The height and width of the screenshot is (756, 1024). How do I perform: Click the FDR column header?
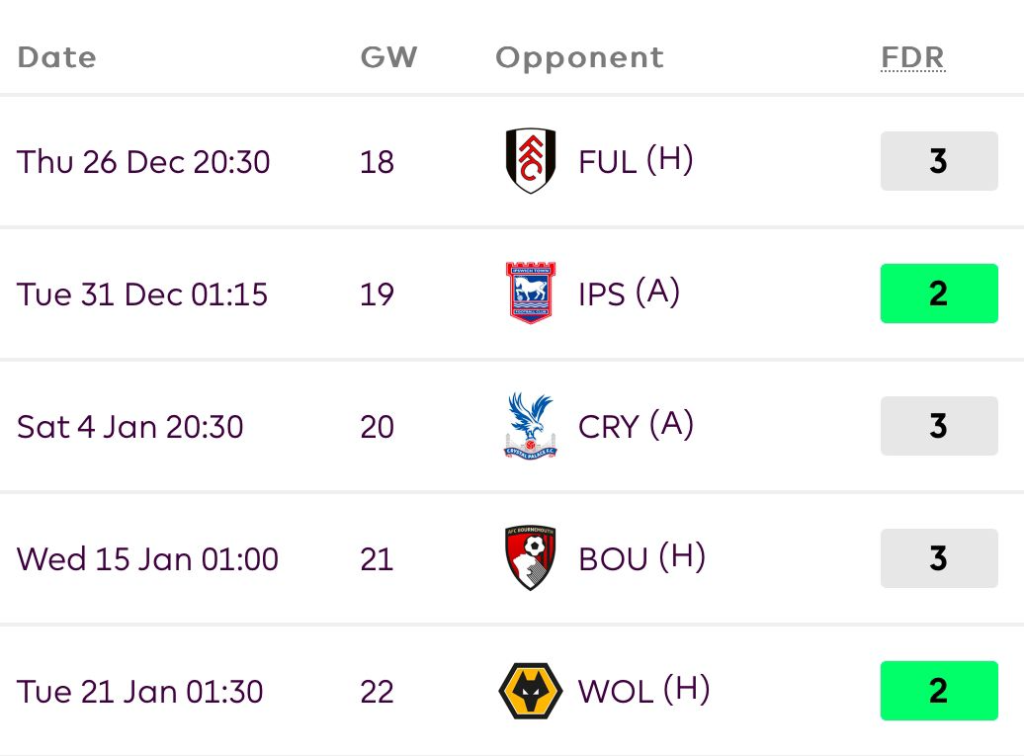[x=912, y=58]
